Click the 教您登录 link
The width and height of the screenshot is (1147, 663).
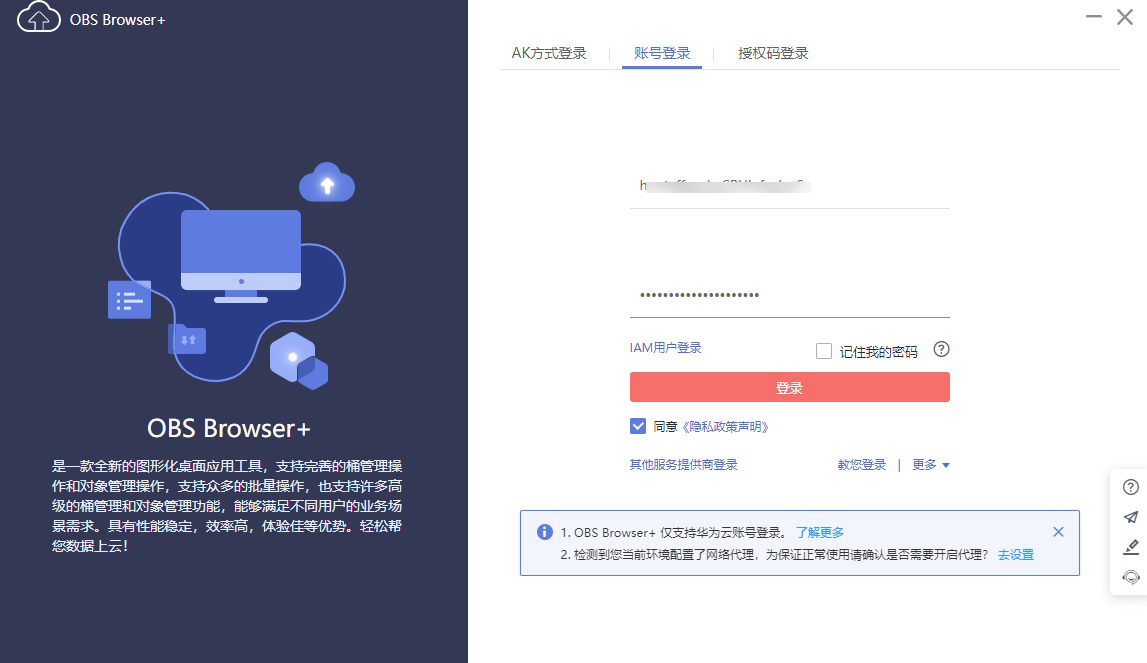pyautogui.click(x=861, y=465)
